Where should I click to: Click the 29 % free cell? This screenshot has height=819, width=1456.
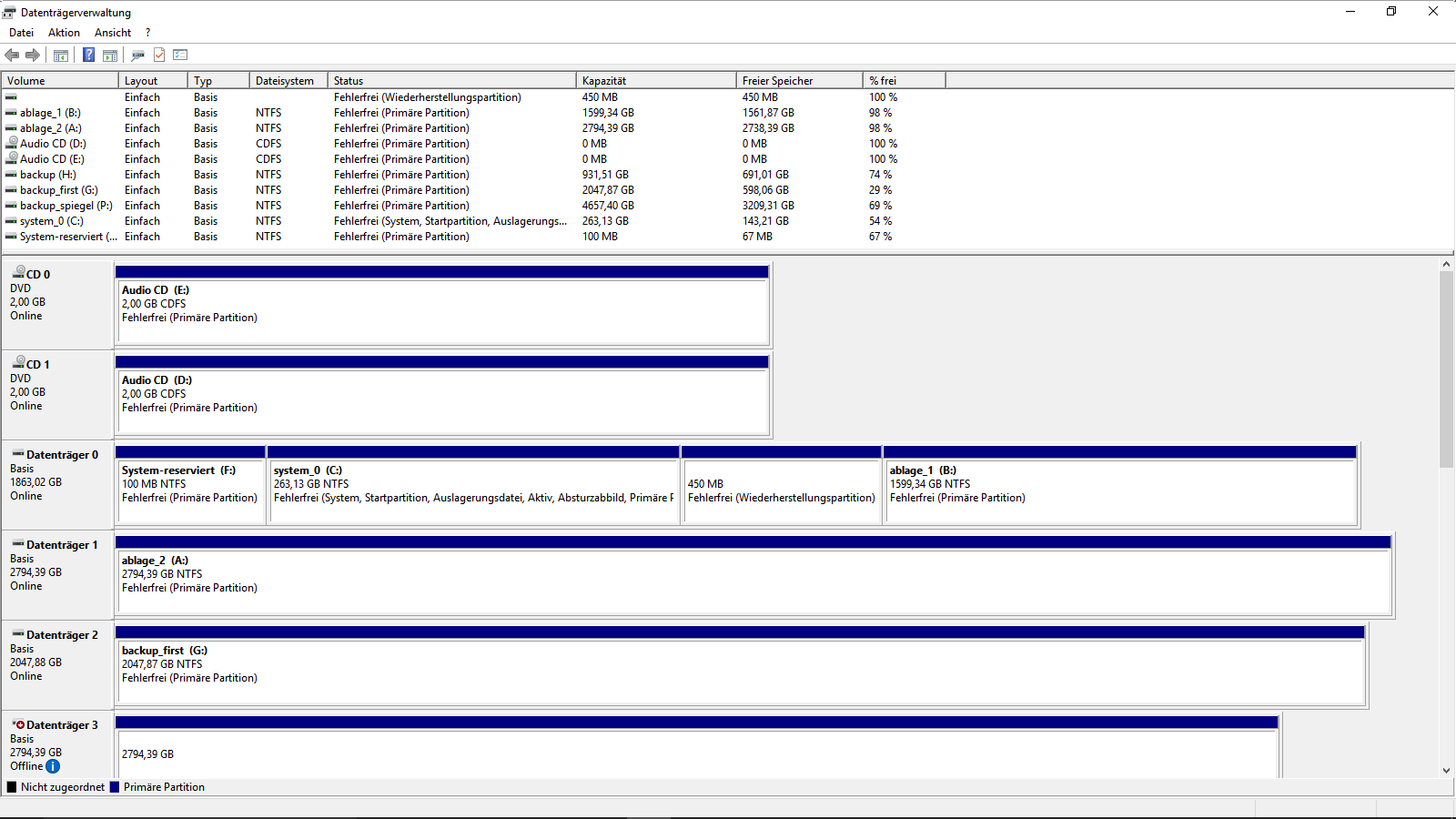click(x=880, y=190)
